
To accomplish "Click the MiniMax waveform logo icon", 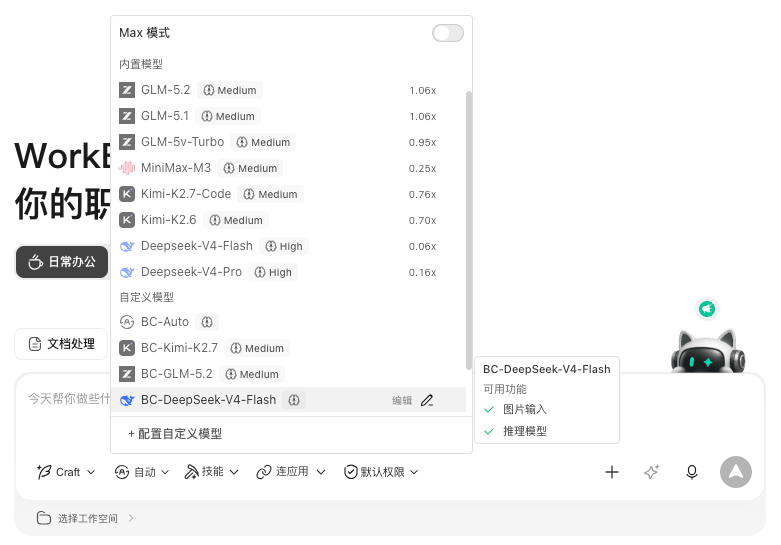I will (127, 168).
